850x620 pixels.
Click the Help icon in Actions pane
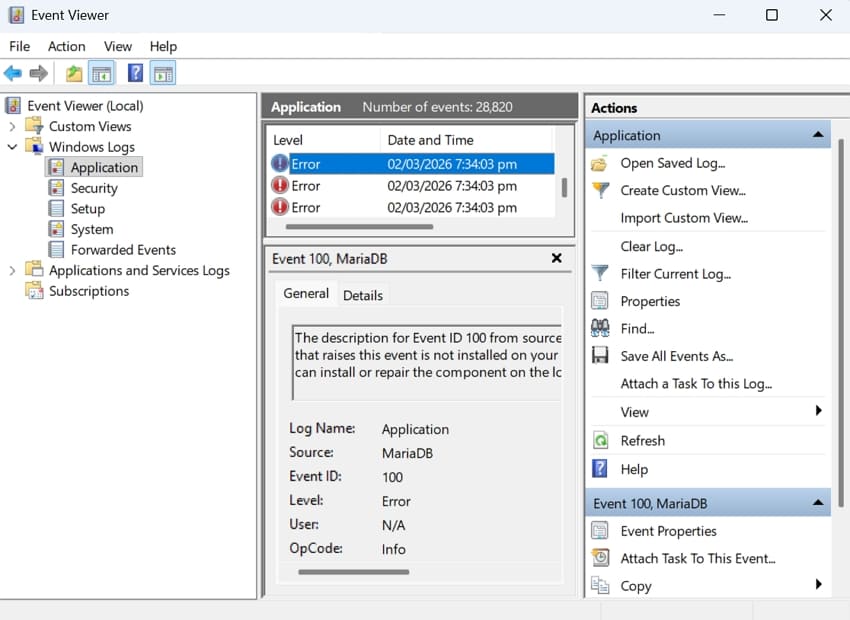click(600, 468)
